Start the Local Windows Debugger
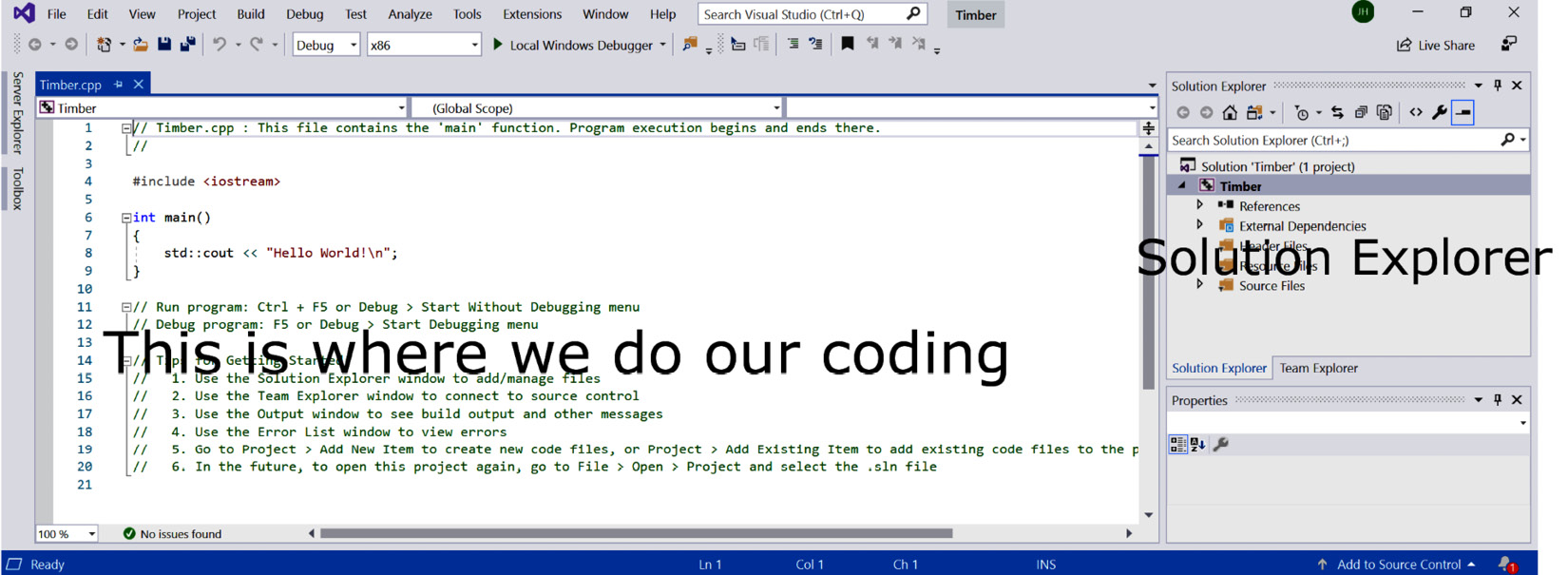The width and height of the screenshot is (1568, 575). tap(572, 45)
